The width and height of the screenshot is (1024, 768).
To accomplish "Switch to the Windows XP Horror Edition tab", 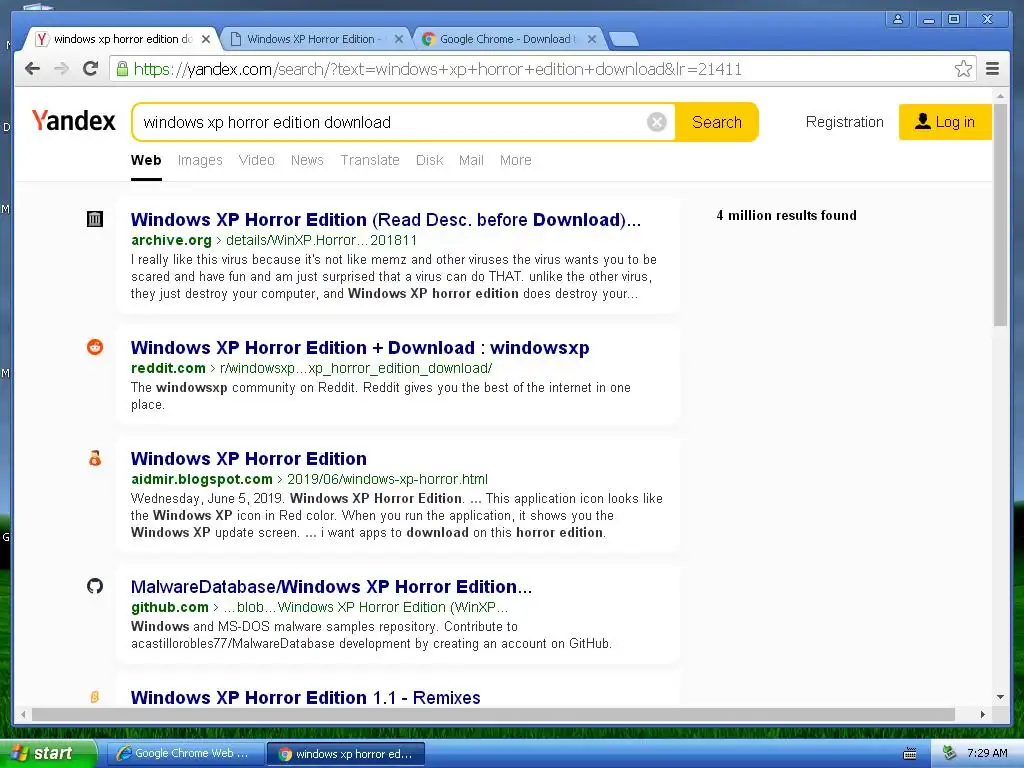I will 311,39.
